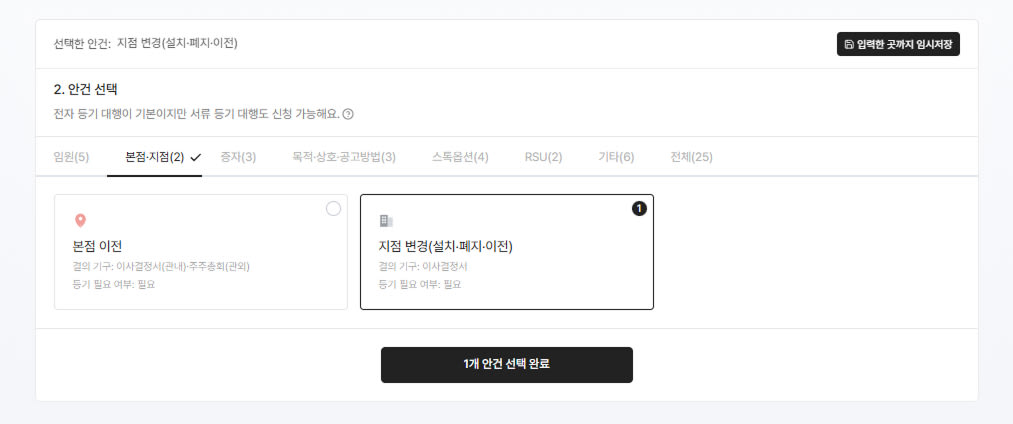Screen dimensions: 1013x424
Task: Deselect the numbered 1 badge on 지점 변경
Action: pos(639,208)
